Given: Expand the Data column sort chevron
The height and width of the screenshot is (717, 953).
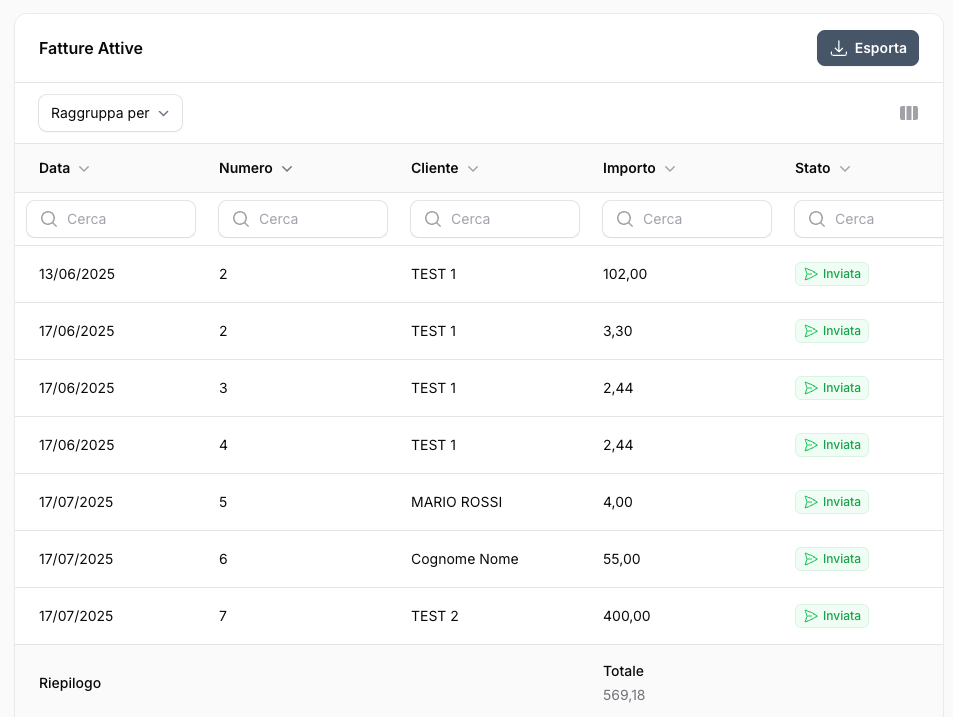Looking at the screenshot, I should (x=84, y=169).
